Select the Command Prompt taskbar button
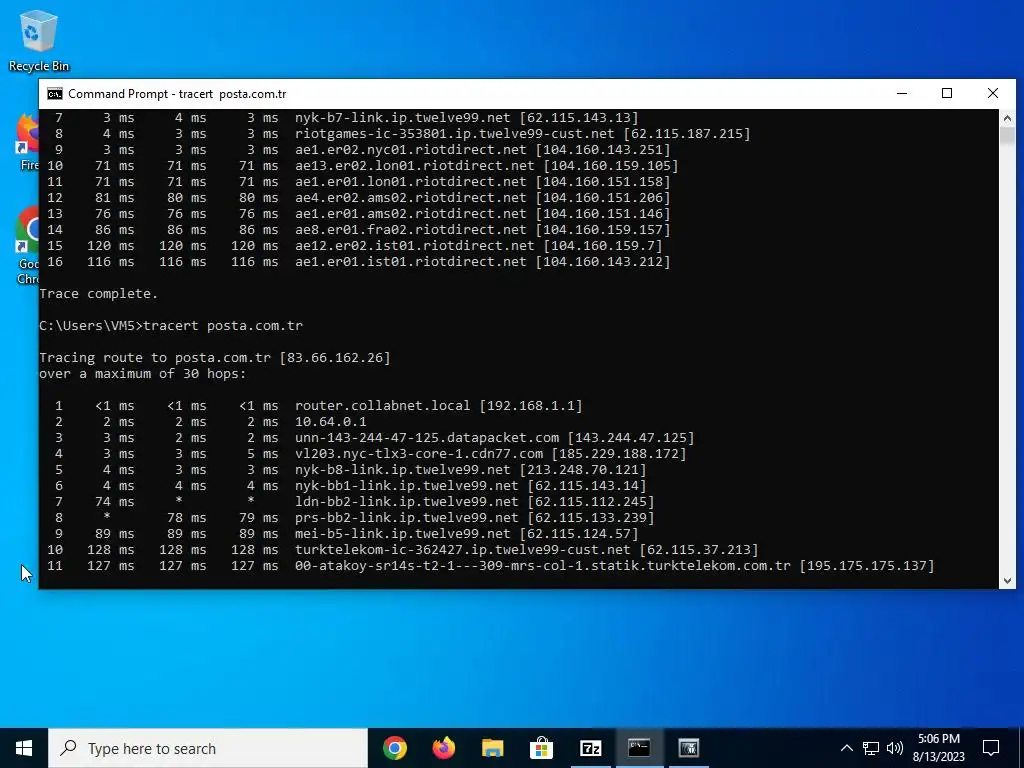 click(x=639, y=748)
